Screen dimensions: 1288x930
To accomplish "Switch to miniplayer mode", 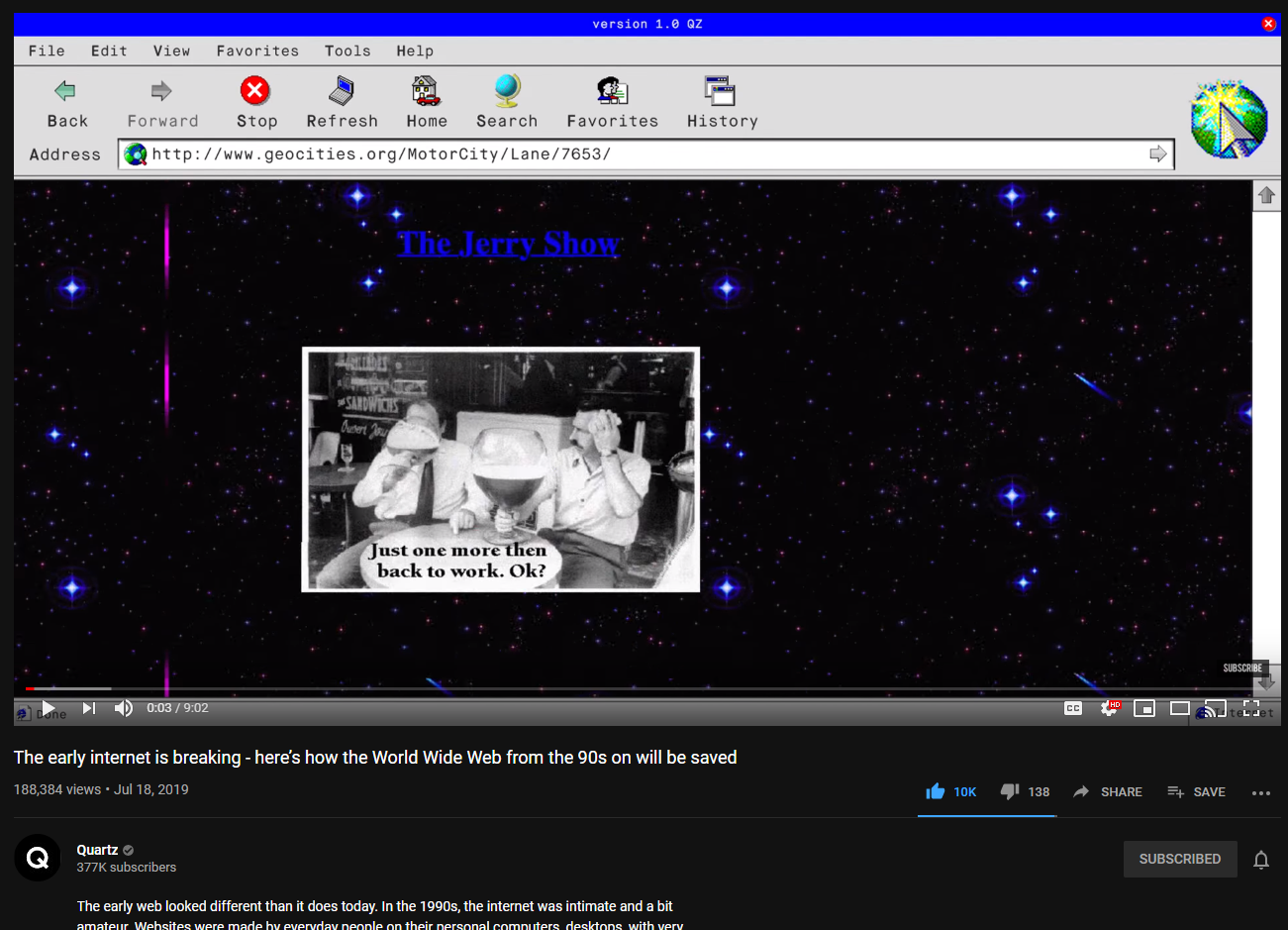I will [1144, 708].
